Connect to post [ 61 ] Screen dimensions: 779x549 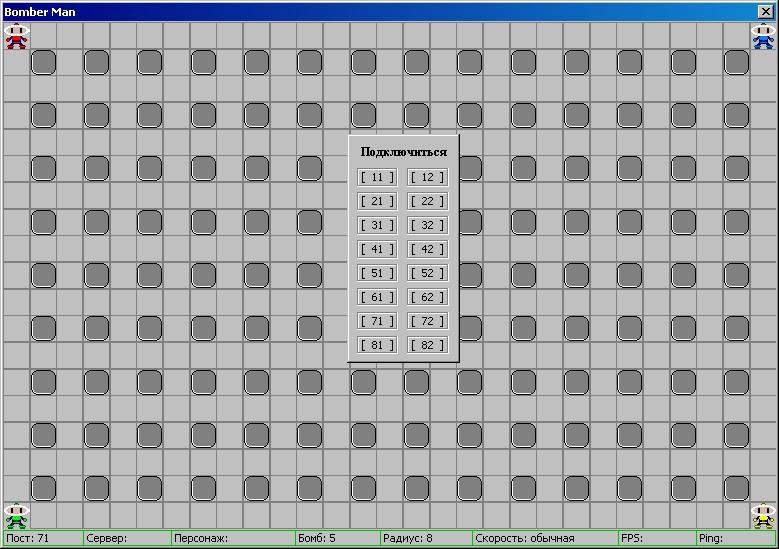377,297
